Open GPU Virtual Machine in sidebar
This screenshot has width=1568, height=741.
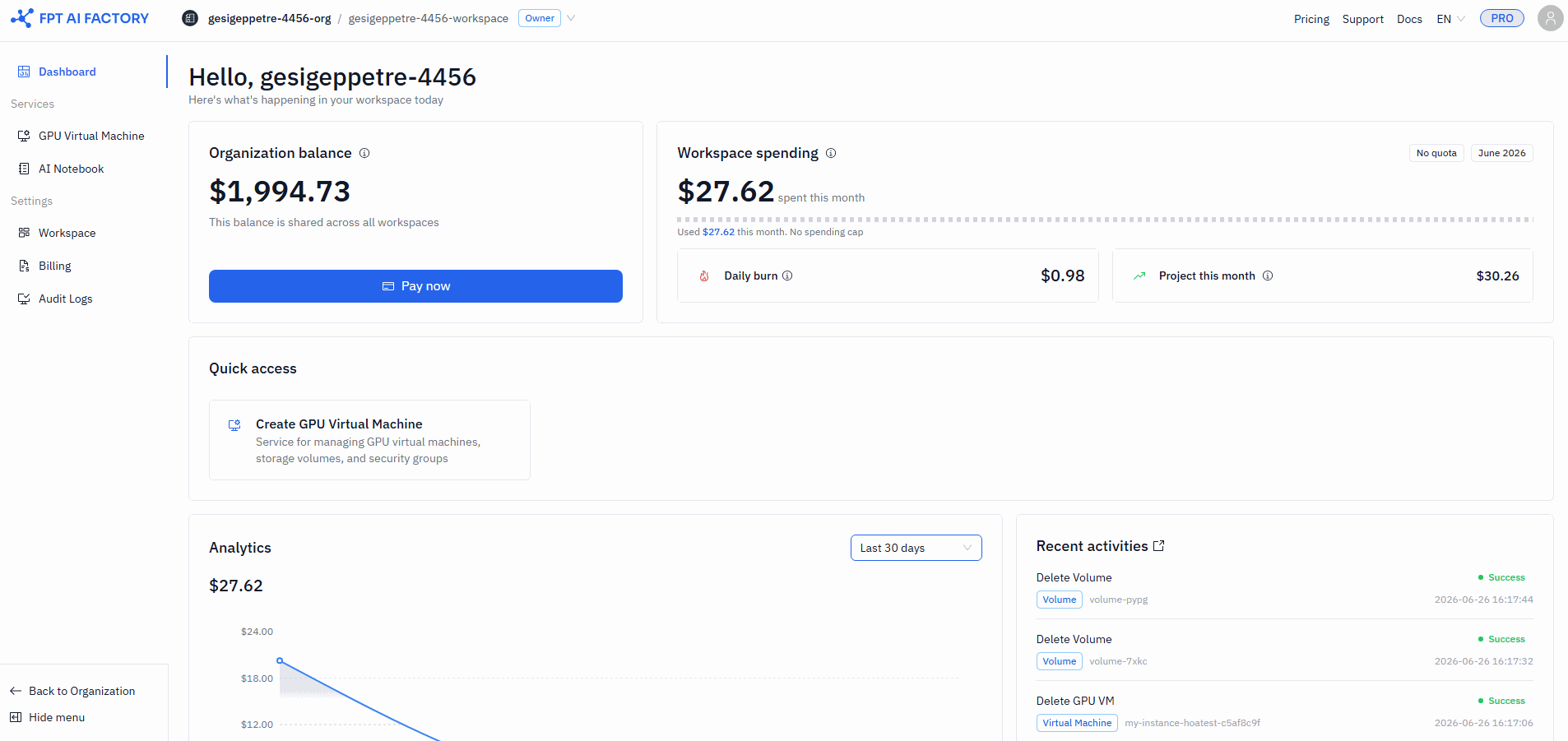[84, 136]
